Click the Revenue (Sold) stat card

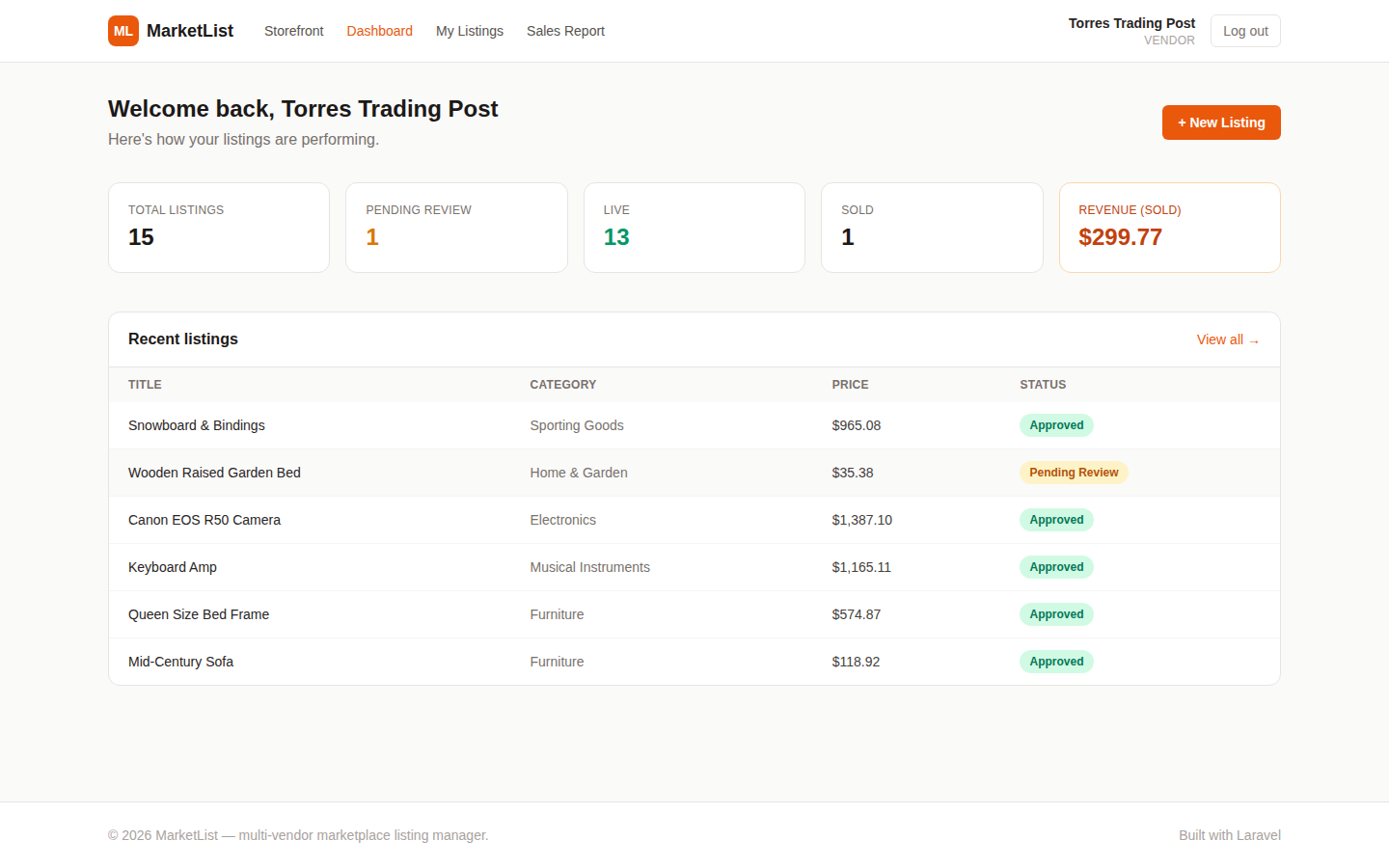click(1170, 228)
